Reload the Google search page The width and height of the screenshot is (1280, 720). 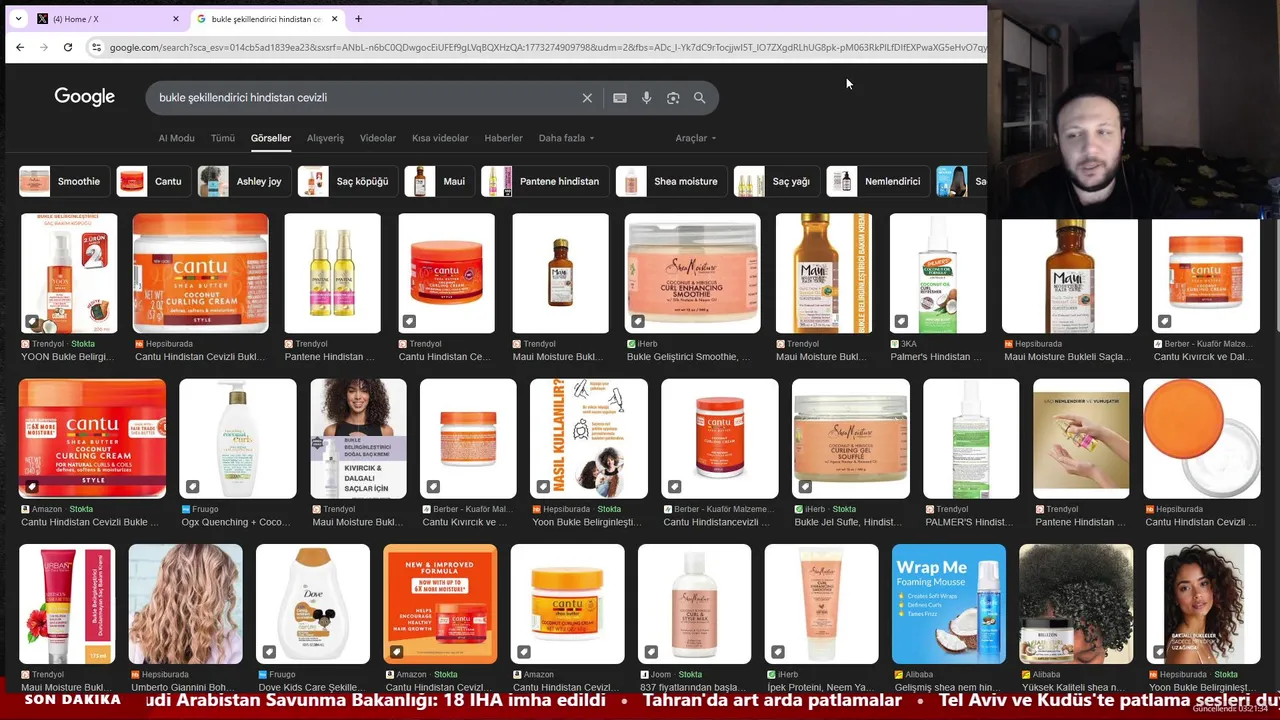click(68, 47)
